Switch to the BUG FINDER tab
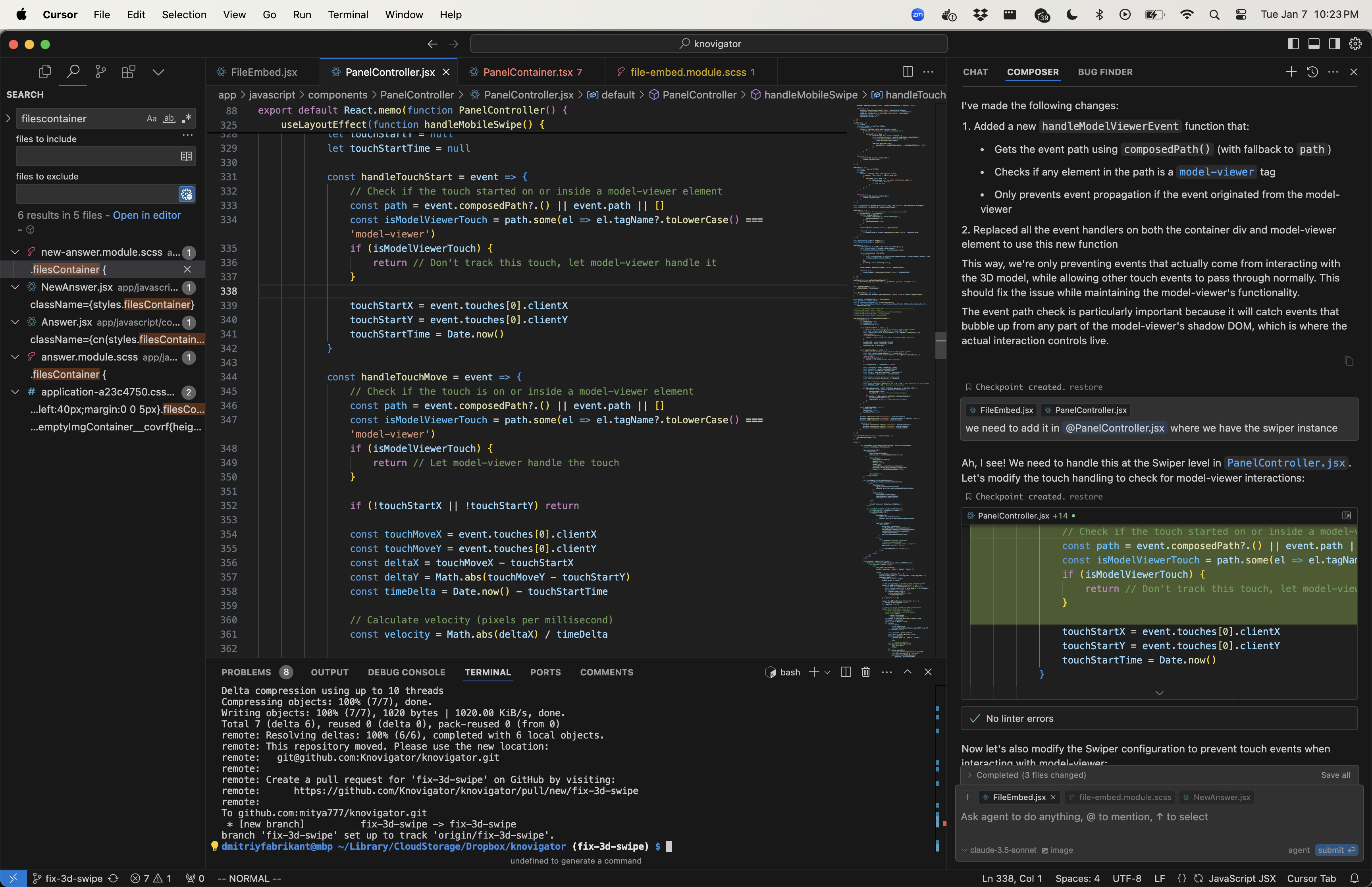This screenshot has width=1372, height=887. pos(1105,72)
